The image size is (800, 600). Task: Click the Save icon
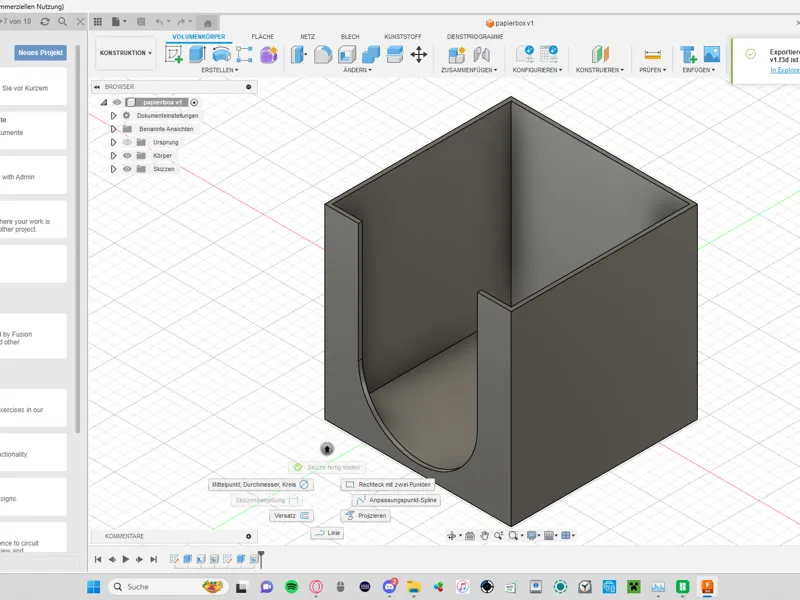(141, 21)
